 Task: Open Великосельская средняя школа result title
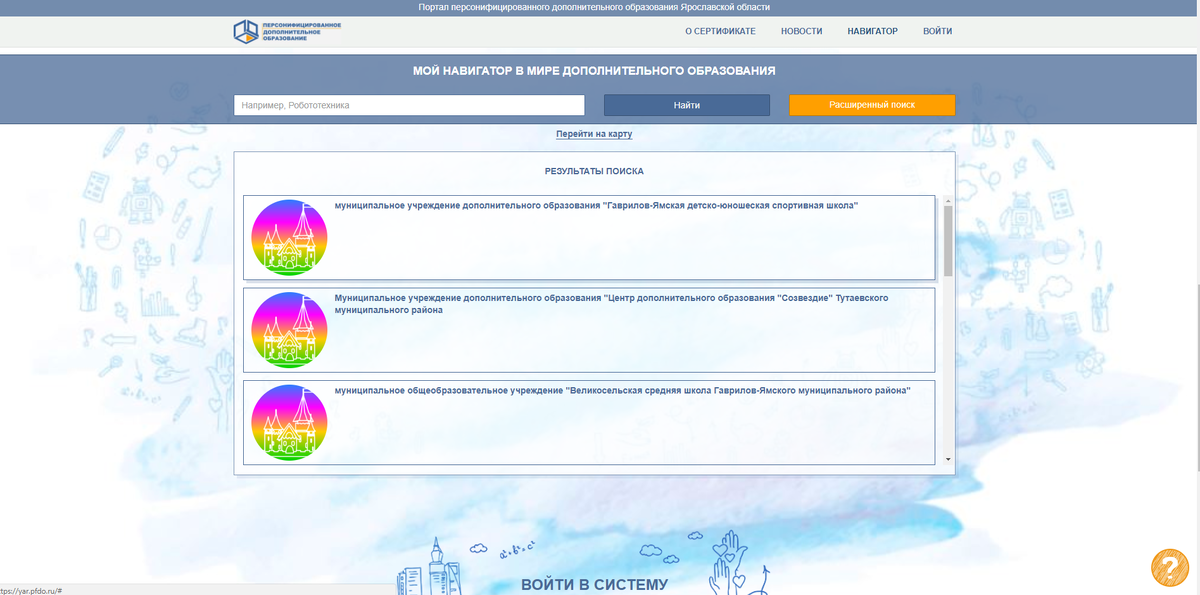click(623, 390)
